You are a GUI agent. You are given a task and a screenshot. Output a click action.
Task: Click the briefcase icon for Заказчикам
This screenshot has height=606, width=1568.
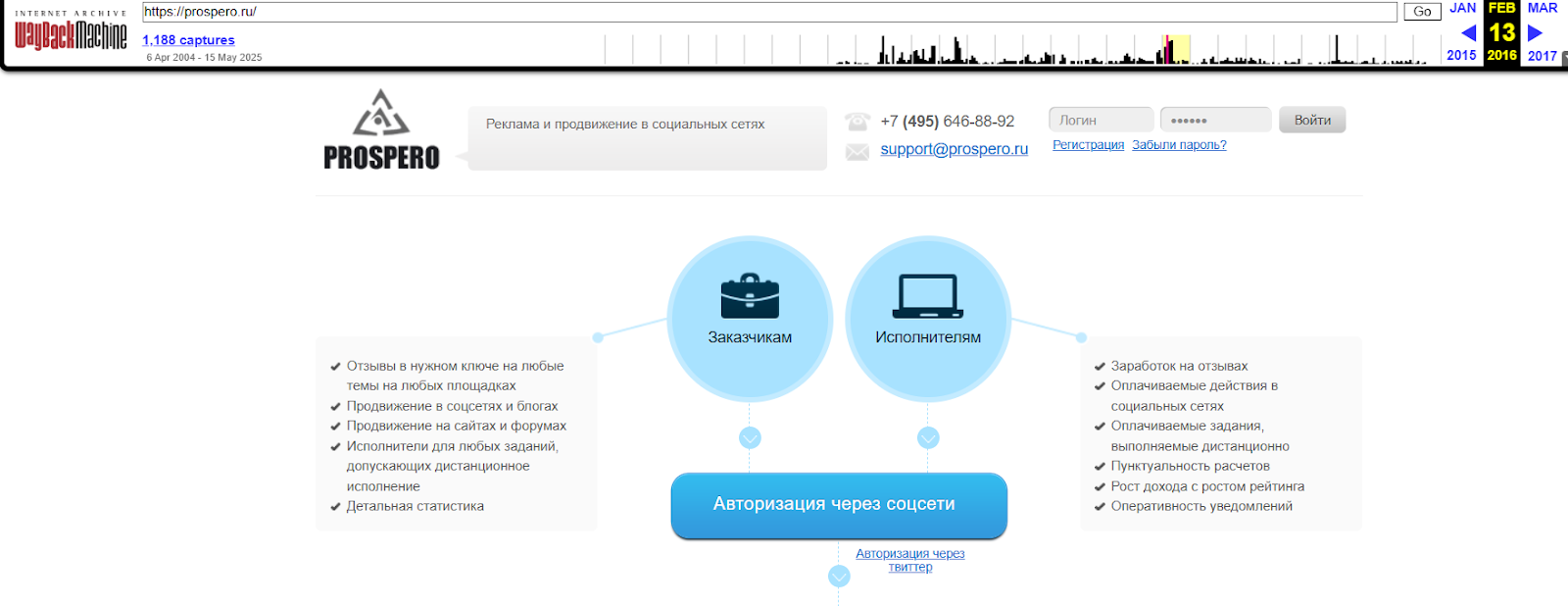coord(750,296)
